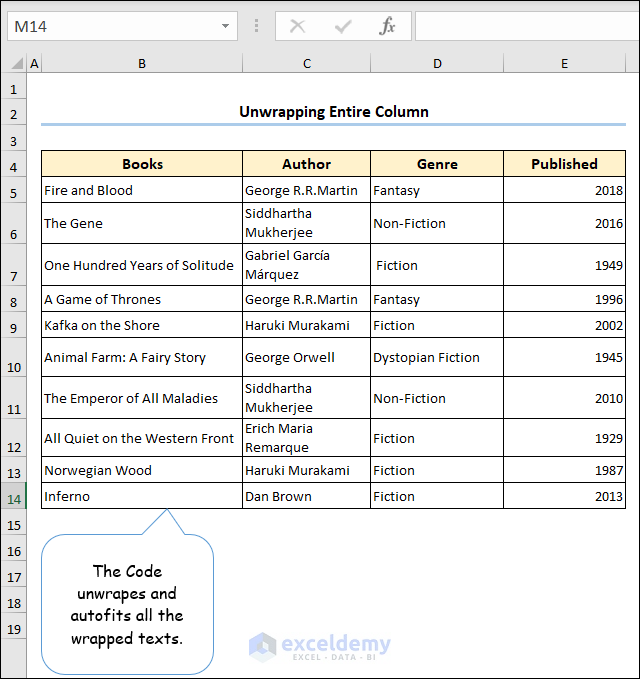Select the 'The Gene' cell
The width and height of the screenshot is (640, 679).
click(142, 223)
